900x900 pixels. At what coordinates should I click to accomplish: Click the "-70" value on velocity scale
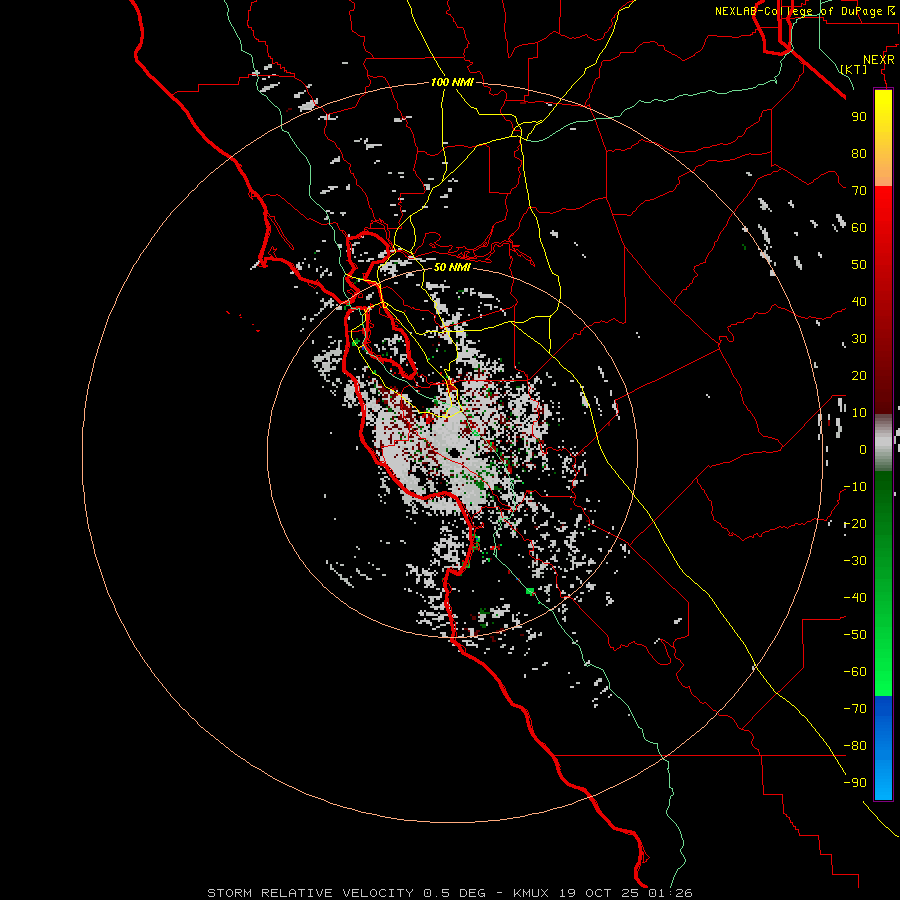[855, 709]
